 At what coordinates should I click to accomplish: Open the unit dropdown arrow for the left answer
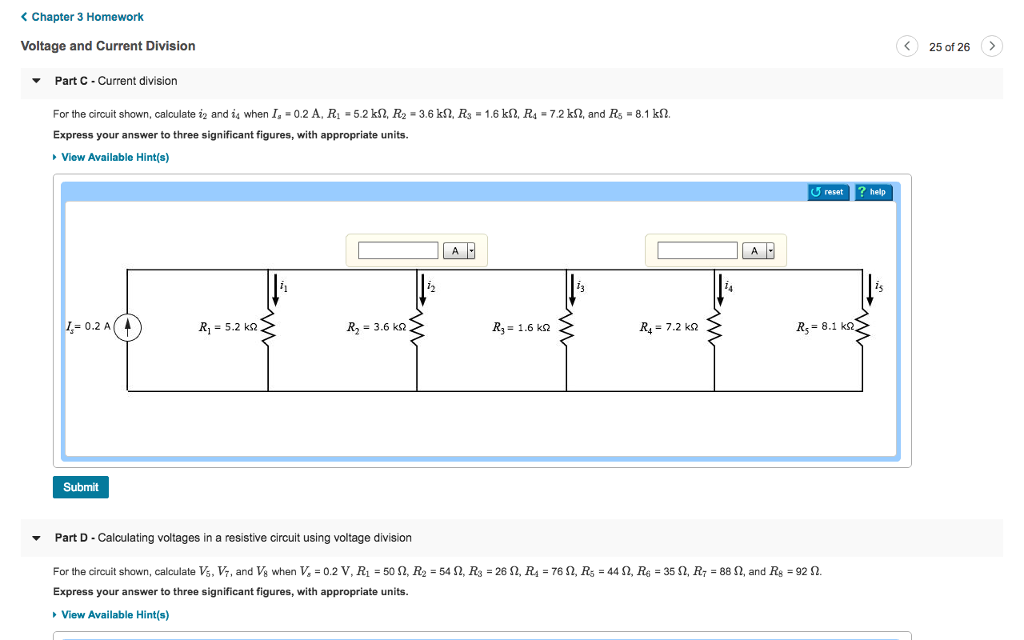point(470,250)
